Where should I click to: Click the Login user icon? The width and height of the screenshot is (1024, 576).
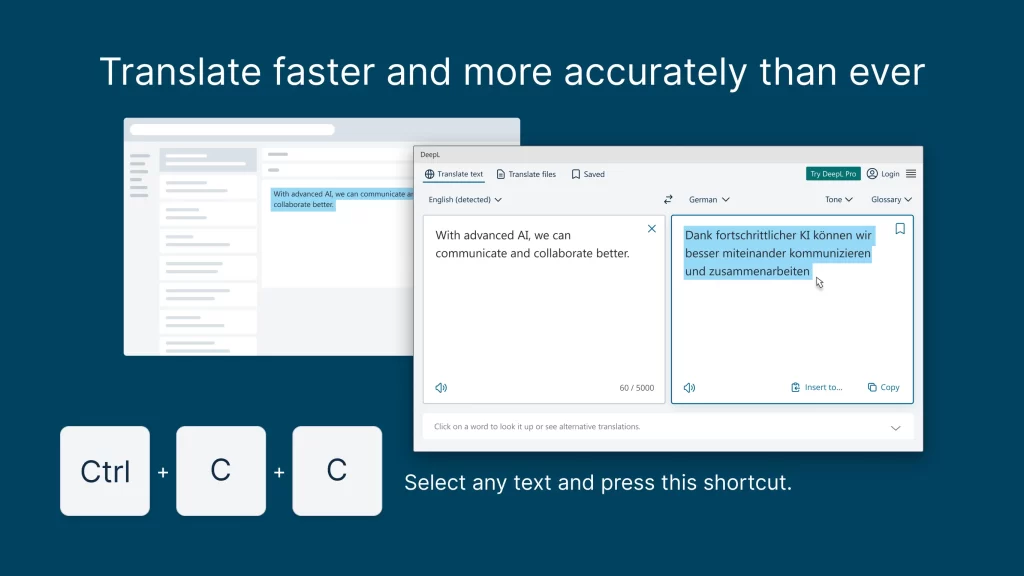(x=872, y=174)
